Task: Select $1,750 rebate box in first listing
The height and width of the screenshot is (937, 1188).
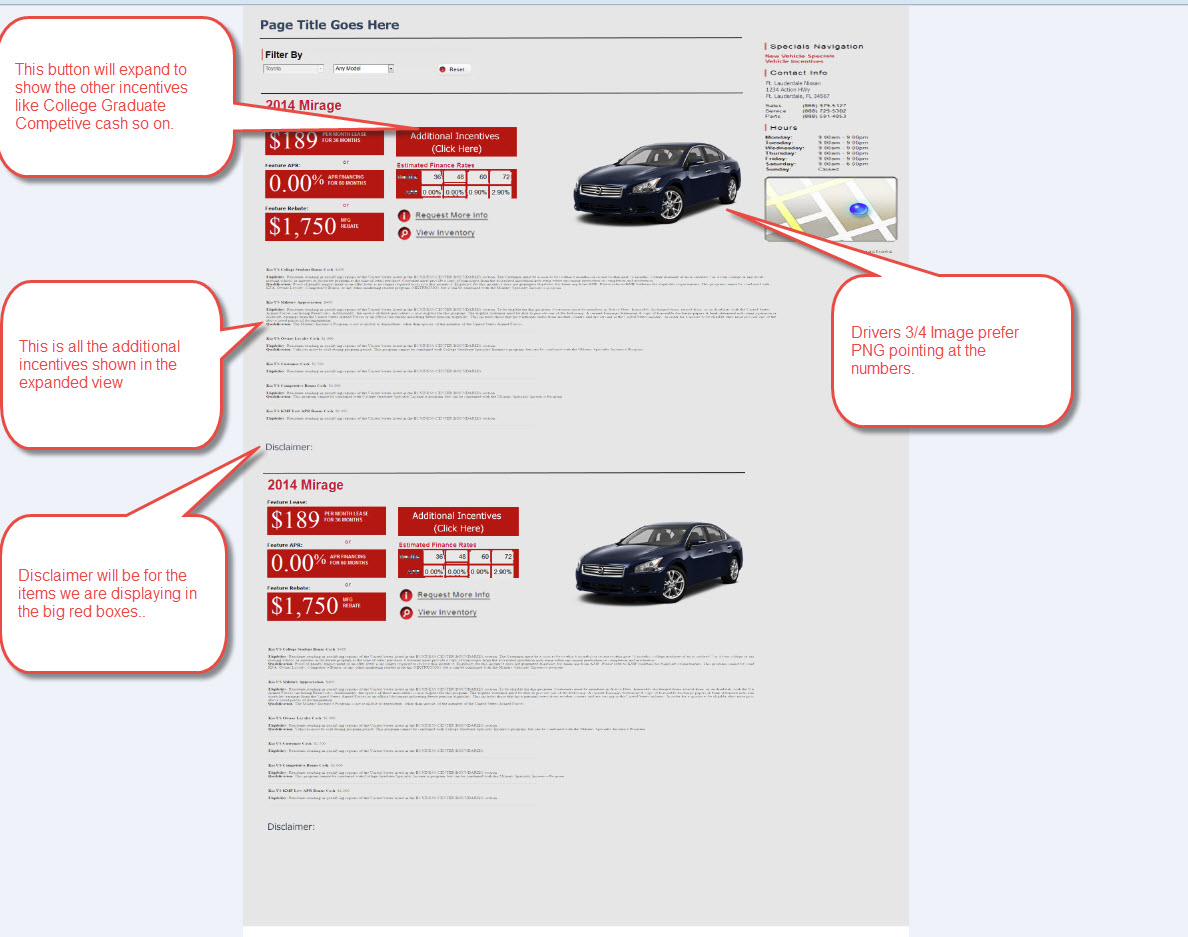Action: coord(324,226)
